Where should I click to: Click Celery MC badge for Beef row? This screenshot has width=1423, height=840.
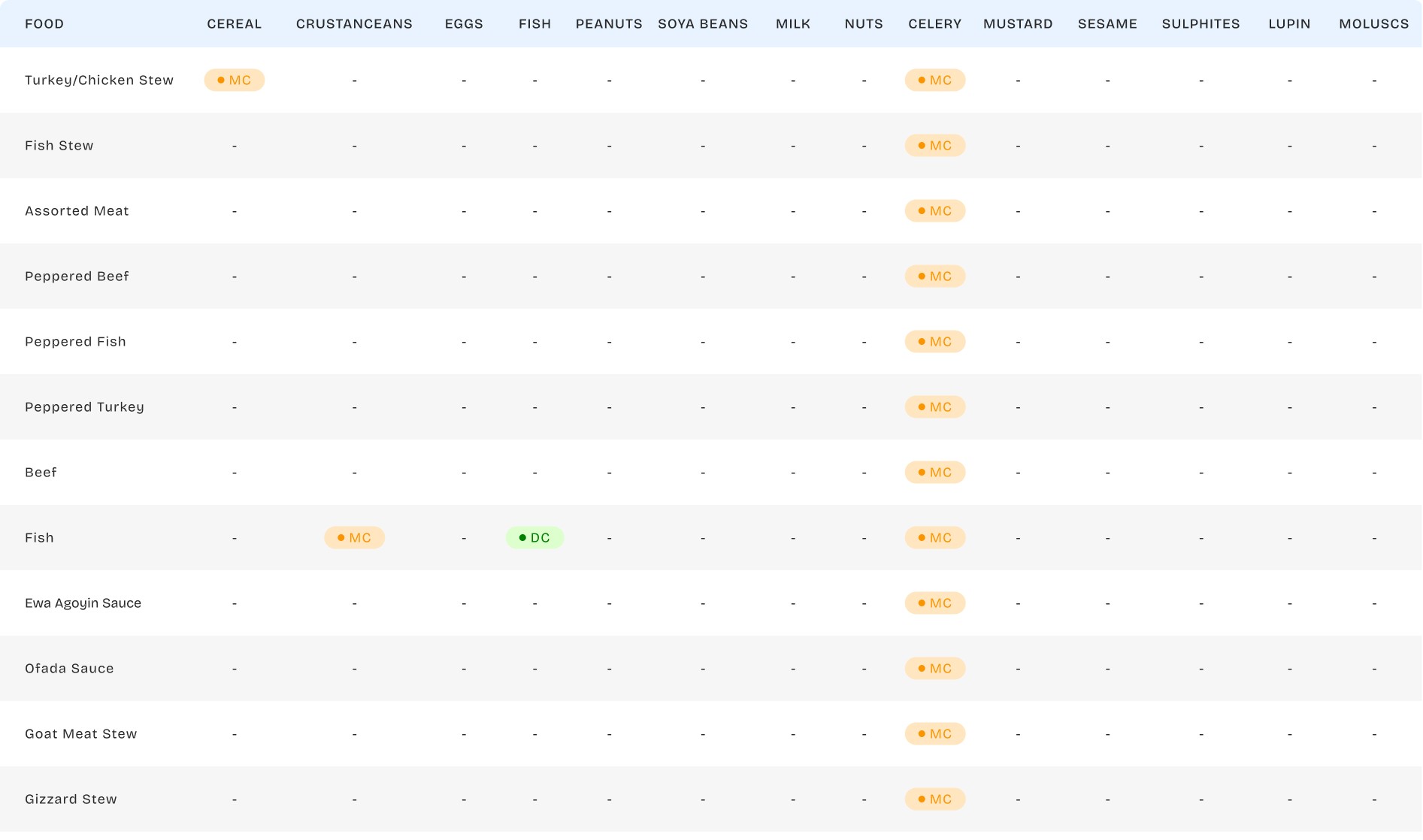click(x=934, y=473)
